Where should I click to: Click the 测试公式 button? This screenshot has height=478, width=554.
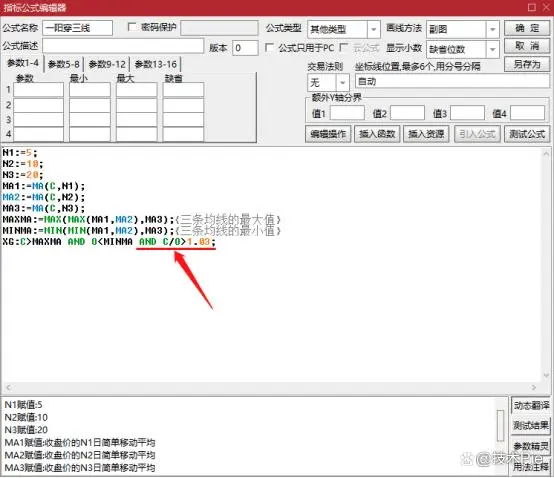(x=527, y=134)
